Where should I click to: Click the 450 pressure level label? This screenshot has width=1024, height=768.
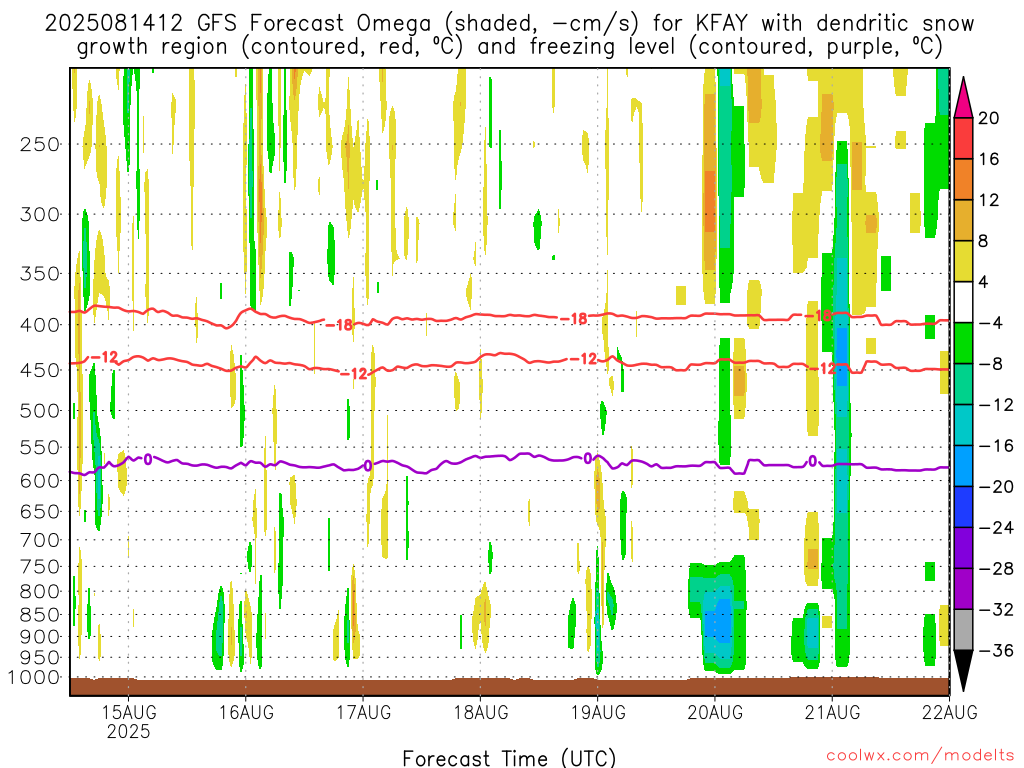(x=40, y=370)
